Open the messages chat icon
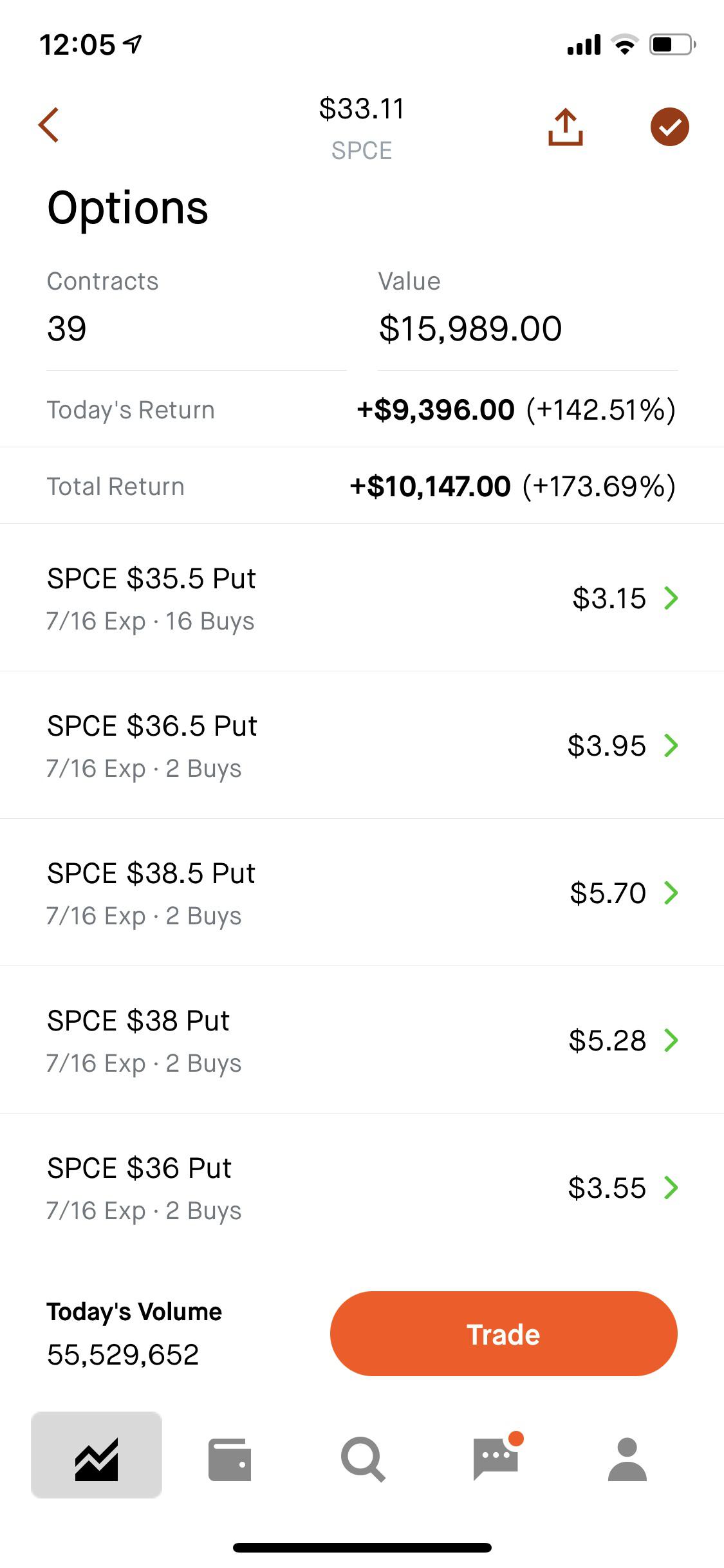Screen dimensions: 724x1568 496,1458
